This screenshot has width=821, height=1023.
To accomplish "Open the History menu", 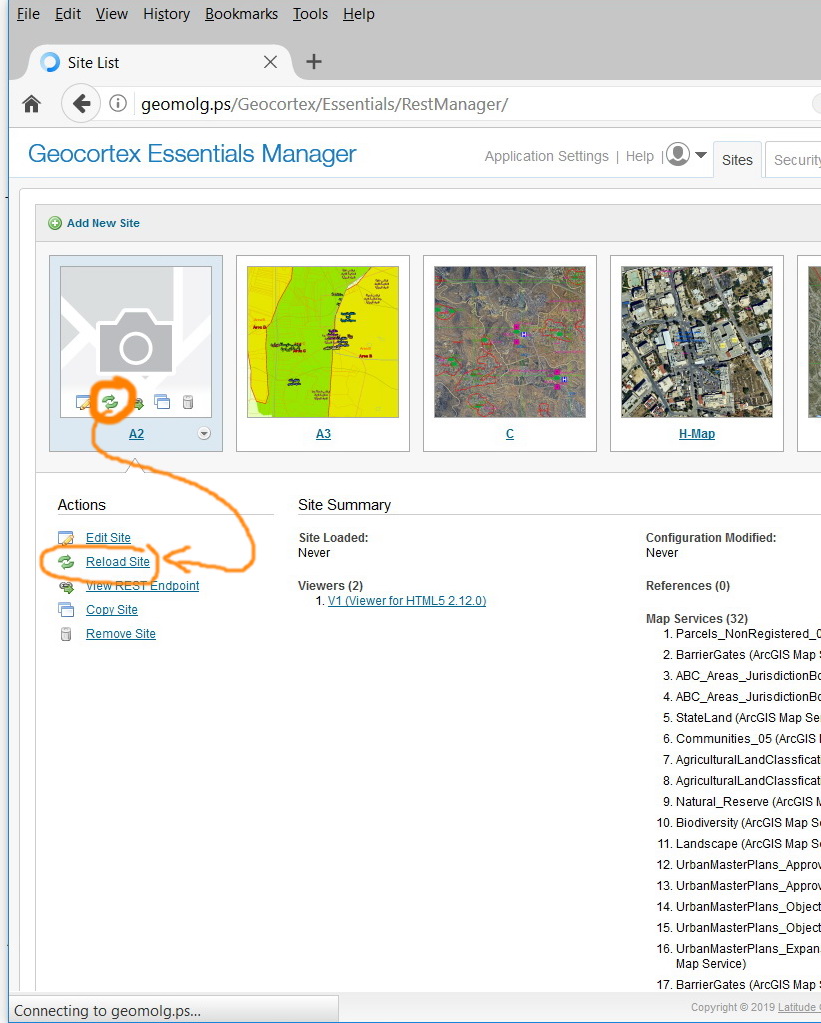I will [x=166, y=14].
